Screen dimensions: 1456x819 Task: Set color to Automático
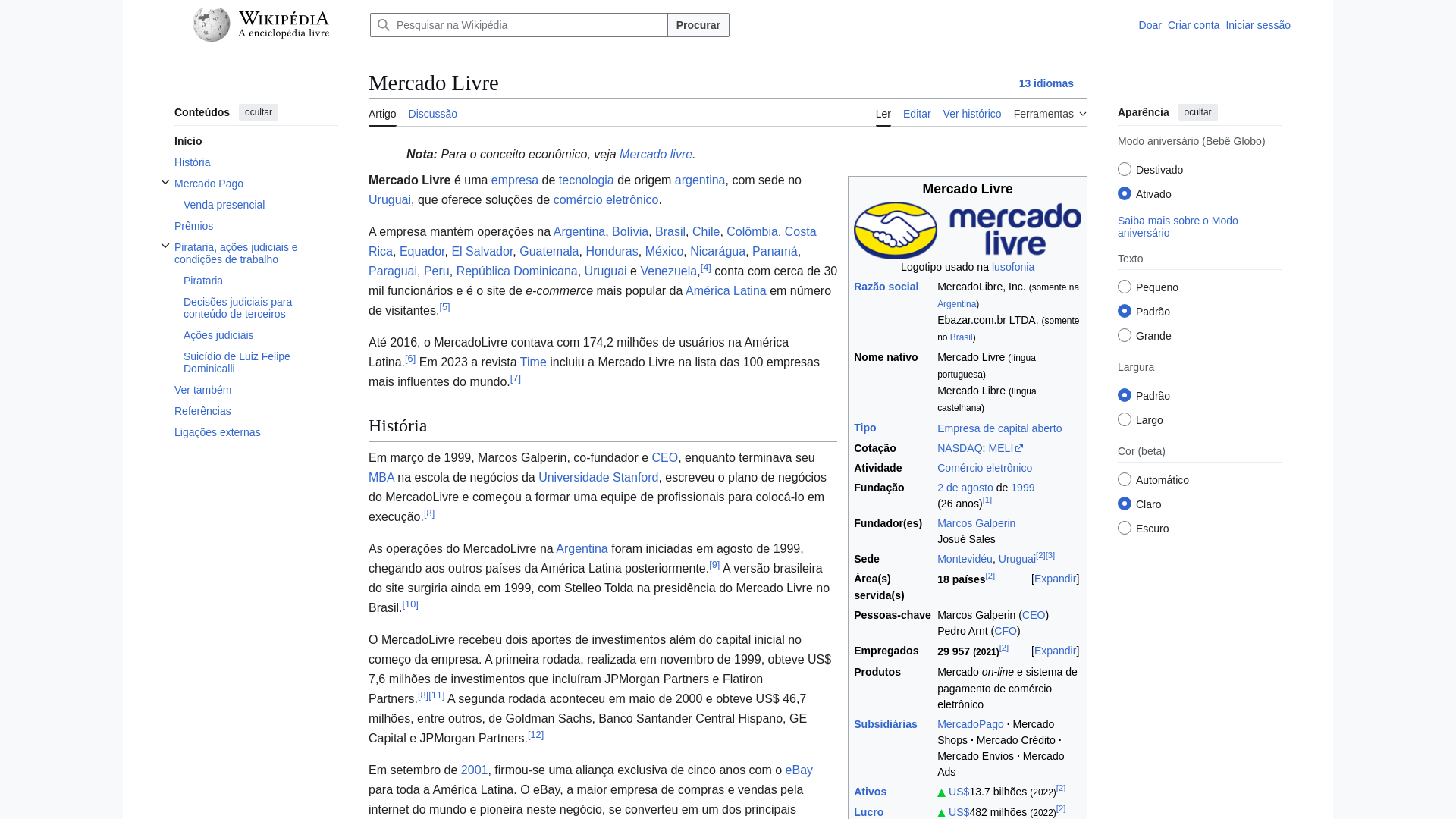(x=1125, y=479)
